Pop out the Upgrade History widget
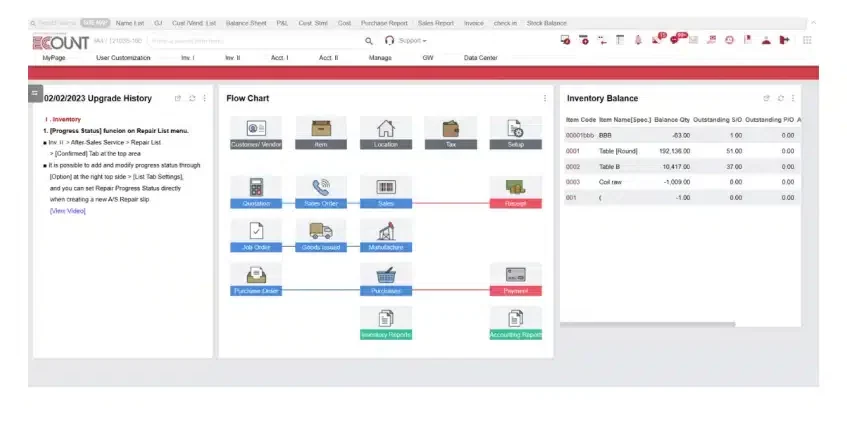The image size is (847, 432). (x=178, y=98)
